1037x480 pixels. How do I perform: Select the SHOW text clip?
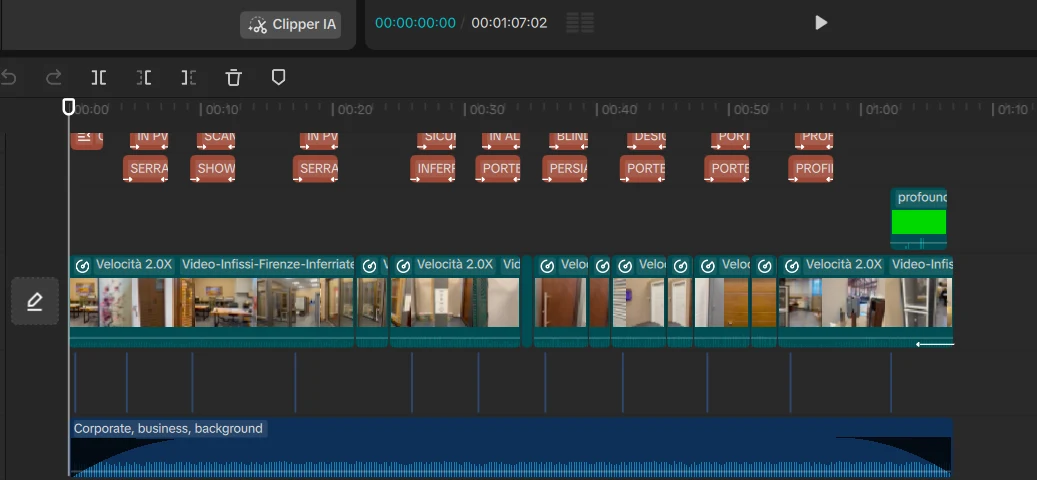click(212, 169)
